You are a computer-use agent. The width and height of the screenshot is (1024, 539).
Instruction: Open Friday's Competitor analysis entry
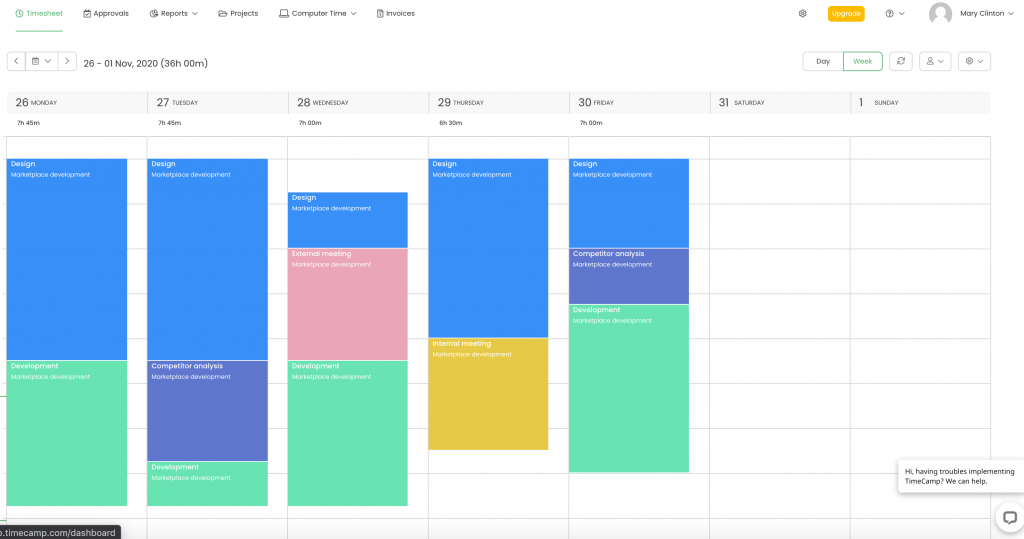click(629, 276)
